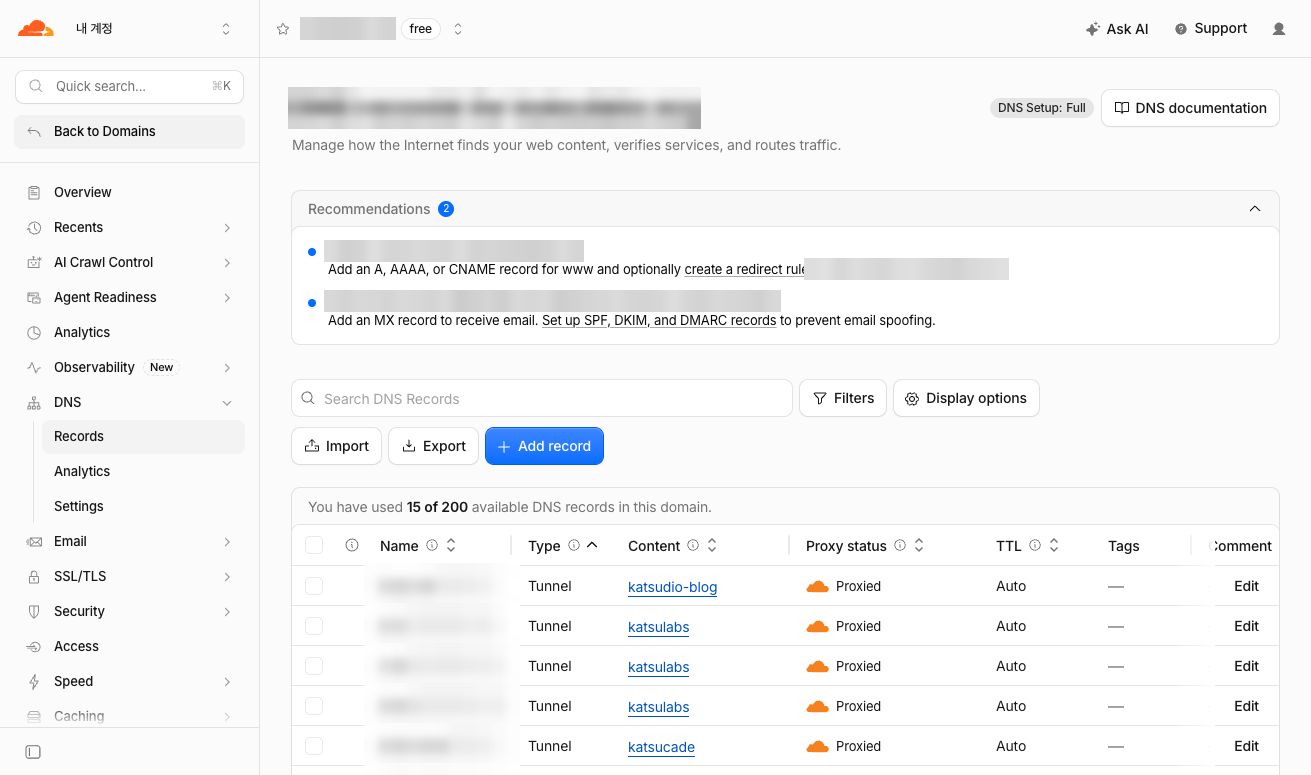1311x775 pixels.
Task: Focus the Quick search box
Action: click(130, 86)
